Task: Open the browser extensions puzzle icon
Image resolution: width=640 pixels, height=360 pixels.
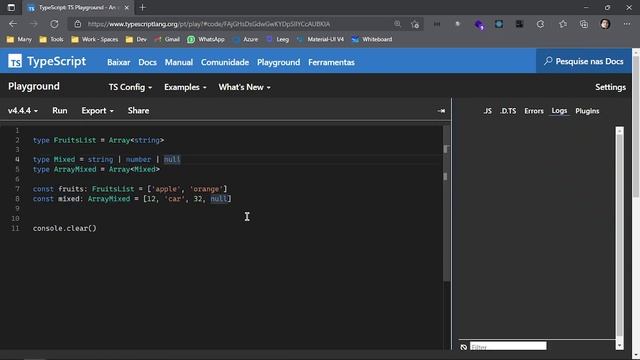Action: pyautogui.click(x=540, y=24)
